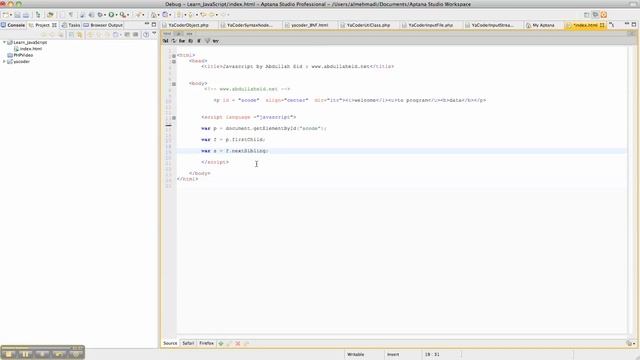Switch to the orange Aptana perspective icon
The image size is (640, 360).
604,15
